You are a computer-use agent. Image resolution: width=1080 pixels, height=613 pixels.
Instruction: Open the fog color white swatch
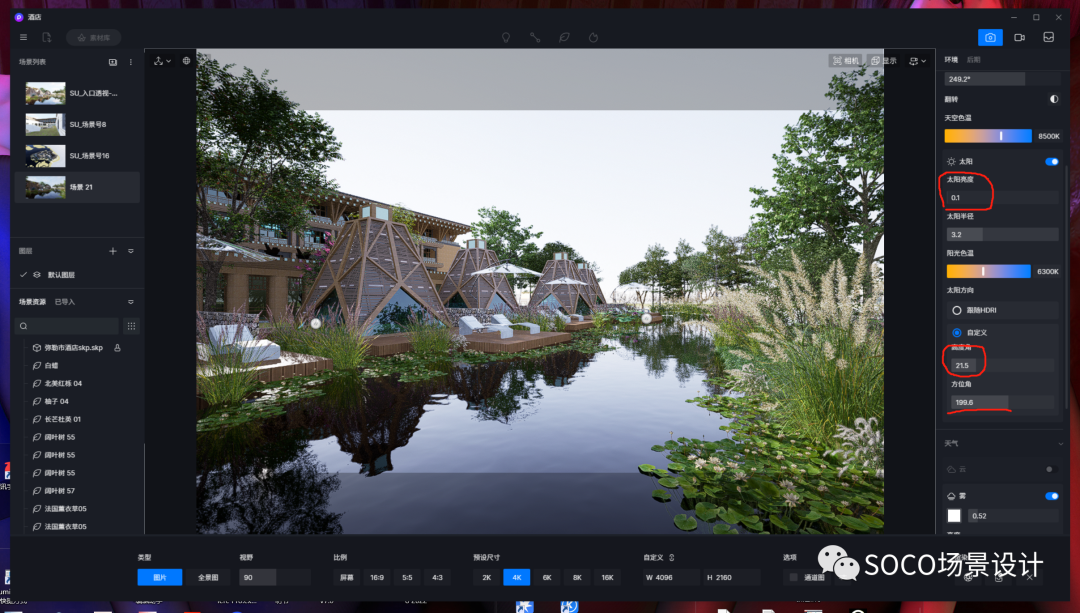(954, 516)
